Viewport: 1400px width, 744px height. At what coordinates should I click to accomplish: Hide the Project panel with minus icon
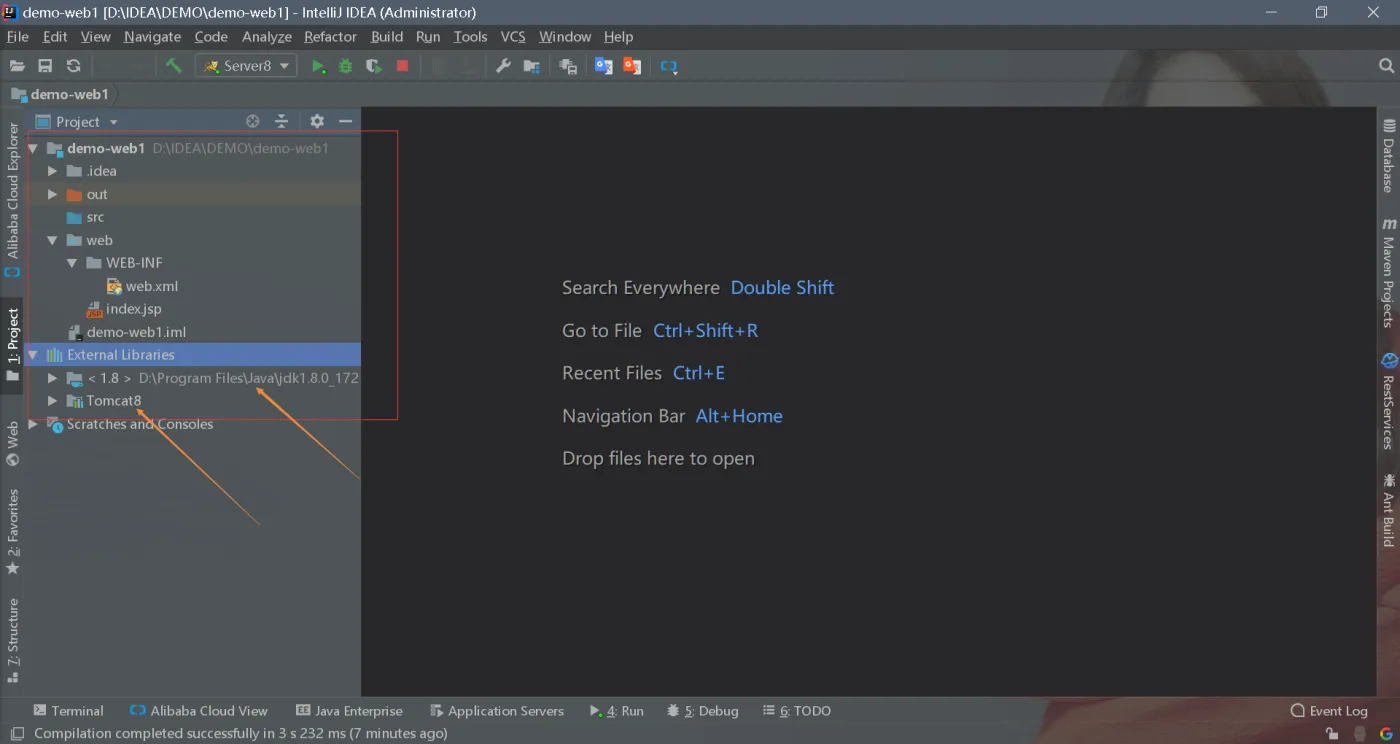pyautogui.click(x=346, y=121)
